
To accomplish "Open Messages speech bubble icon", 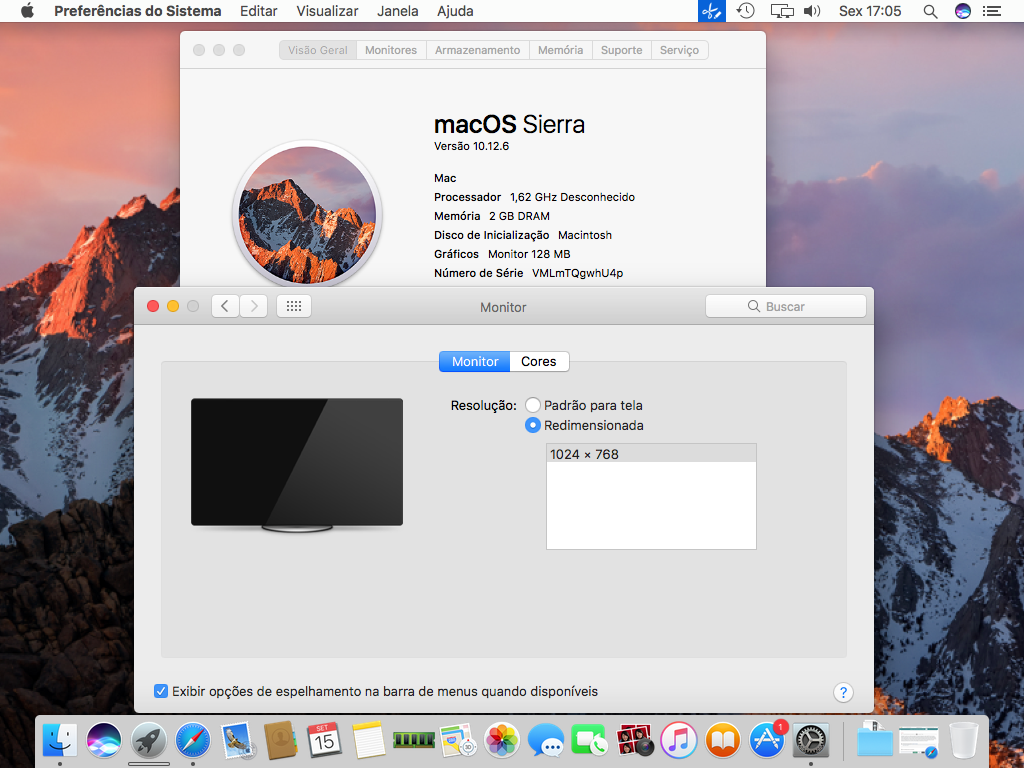I will (546, 741).
